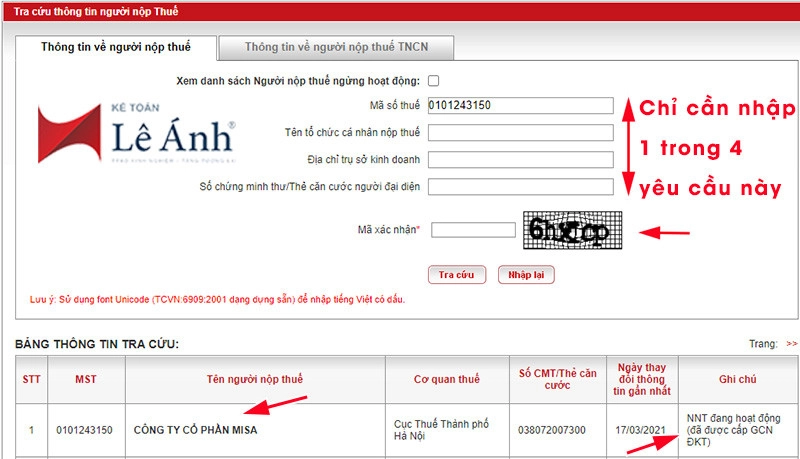Click the Cơ quan thuế column header
The image size is (800, 459).
(447, 380)
